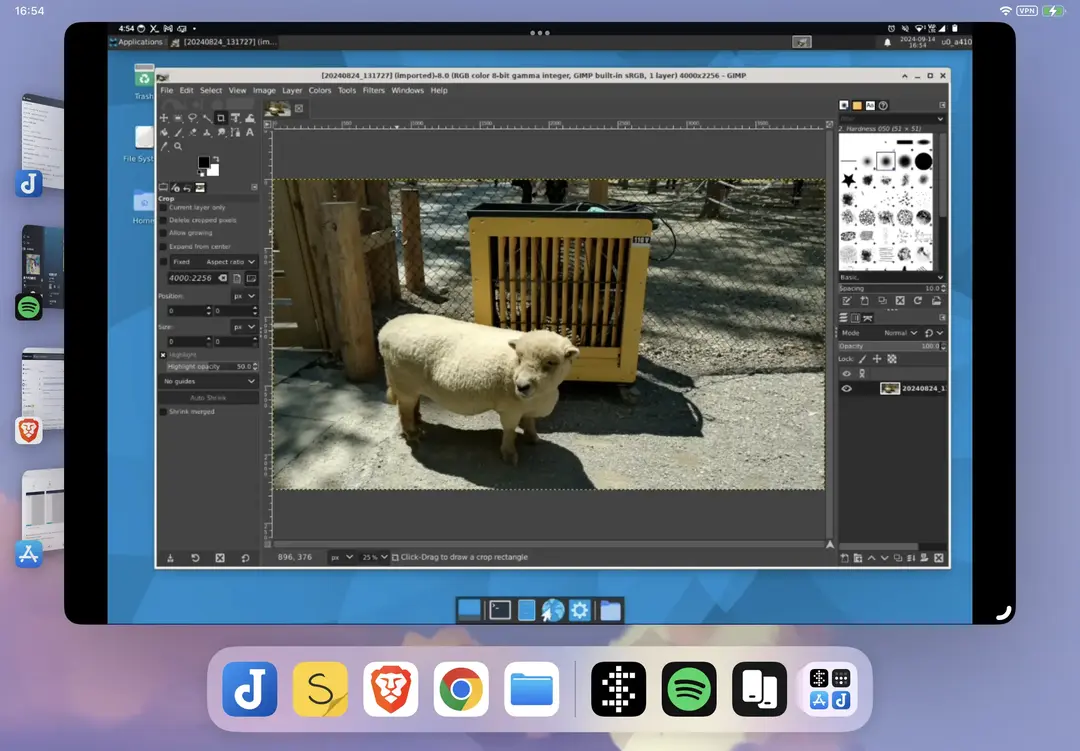Viewport: 1080px width, 751px height.
Task: Check the Delete cropped pixels option
Action: click(164, 220)
